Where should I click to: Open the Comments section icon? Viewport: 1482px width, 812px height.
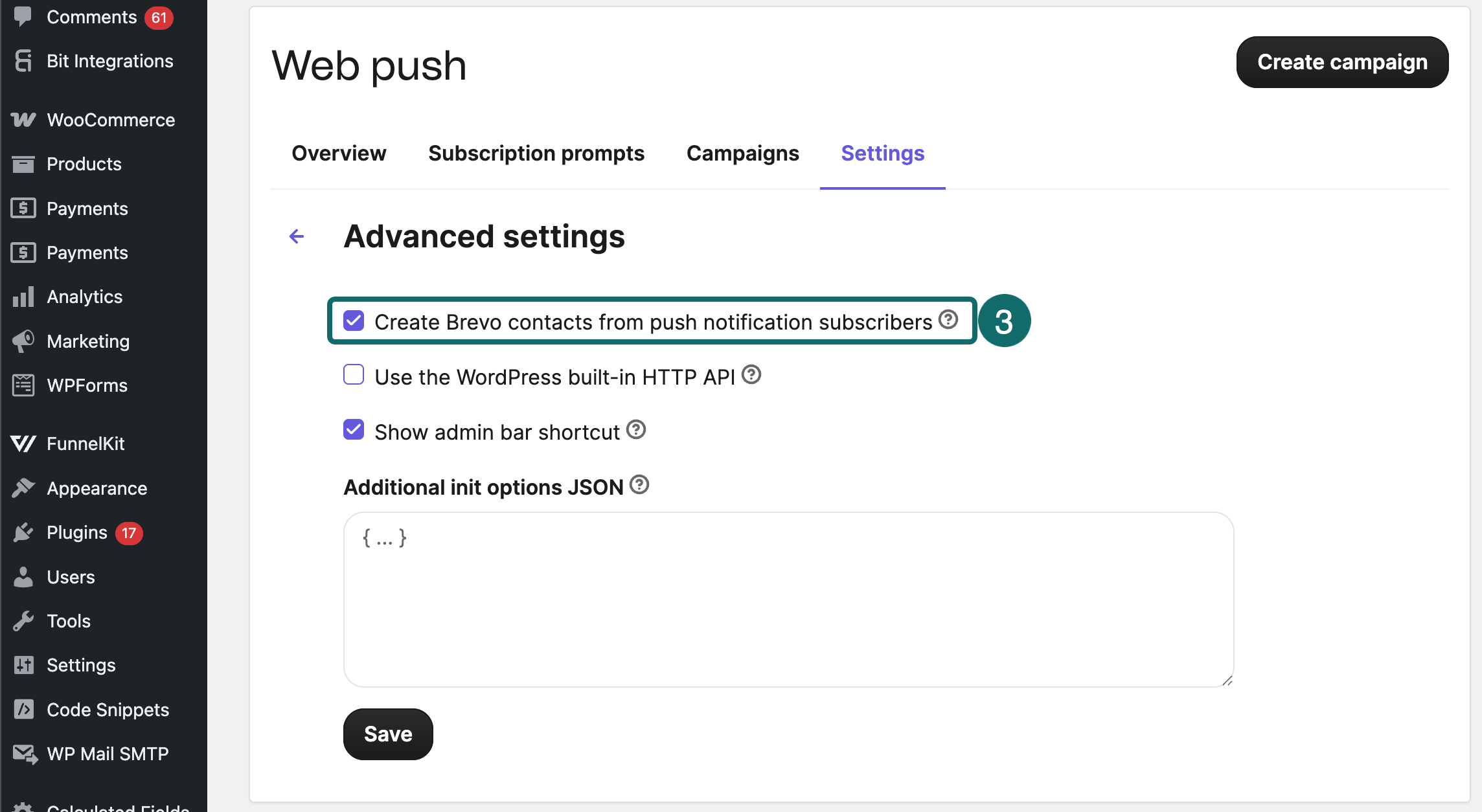pyautogui.click(x=23, y=17)
